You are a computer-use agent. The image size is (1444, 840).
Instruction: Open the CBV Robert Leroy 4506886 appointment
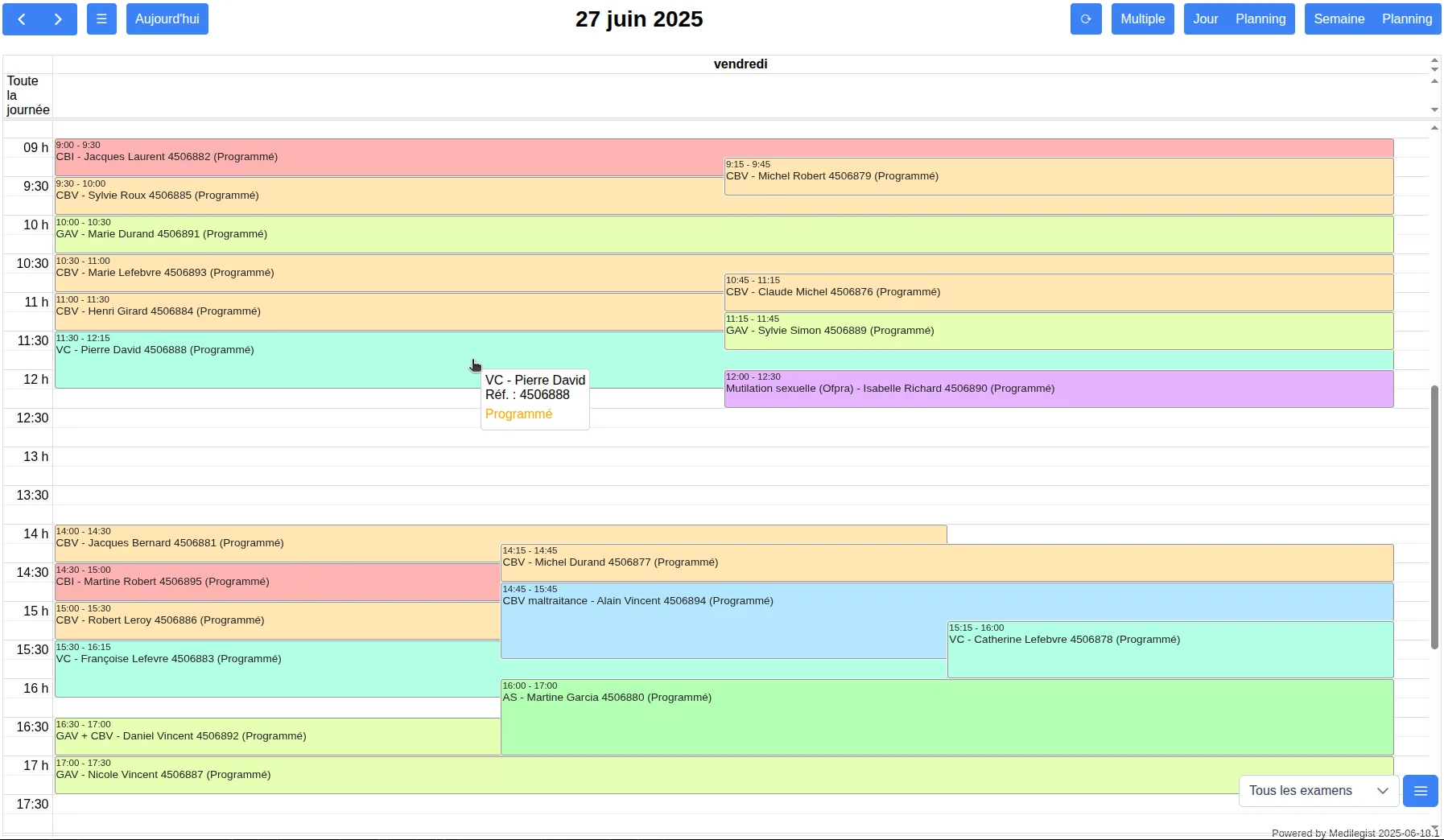278,620
